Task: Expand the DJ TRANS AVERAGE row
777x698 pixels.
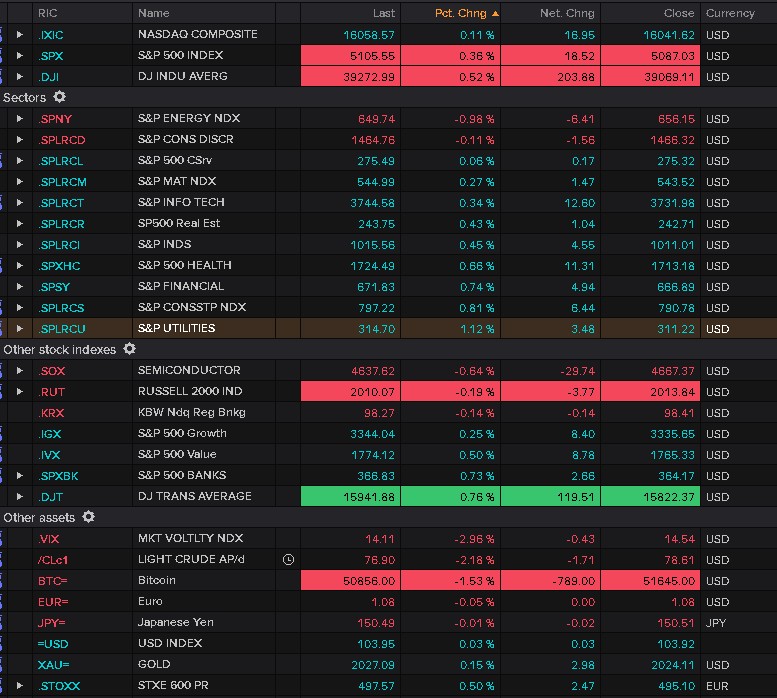Action: tap(20, 496)
